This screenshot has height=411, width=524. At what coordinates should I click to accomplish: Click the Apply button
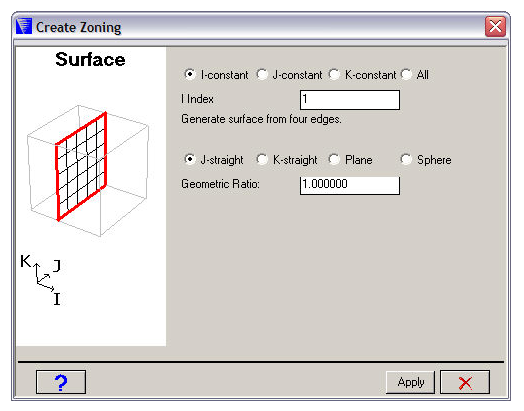coord(410,382)
